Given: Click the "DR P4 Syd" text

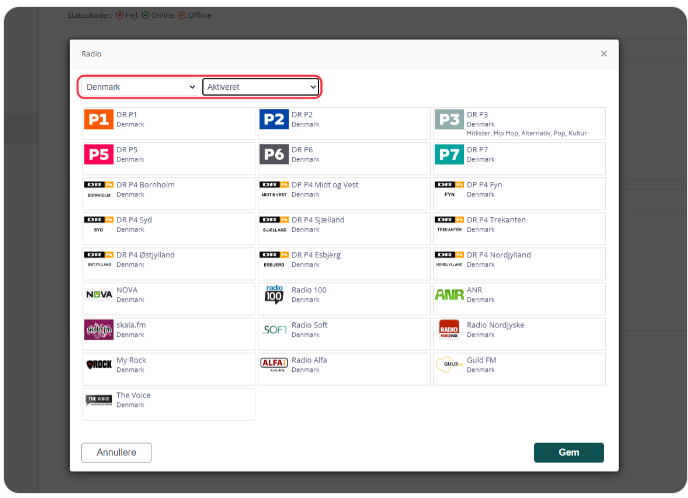Looking at the screenshot, I should pos(134,220).
